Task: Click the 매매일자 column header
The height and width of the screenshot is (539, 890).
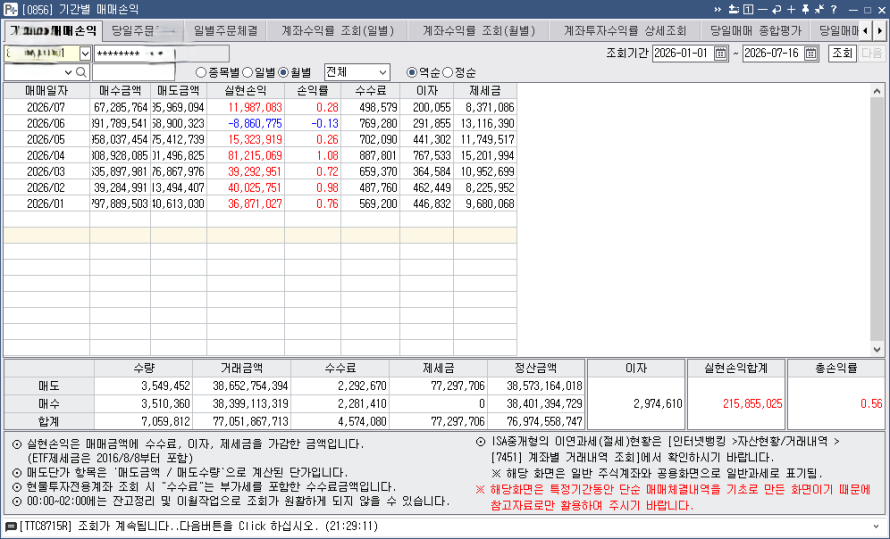Action: [47, 91]
